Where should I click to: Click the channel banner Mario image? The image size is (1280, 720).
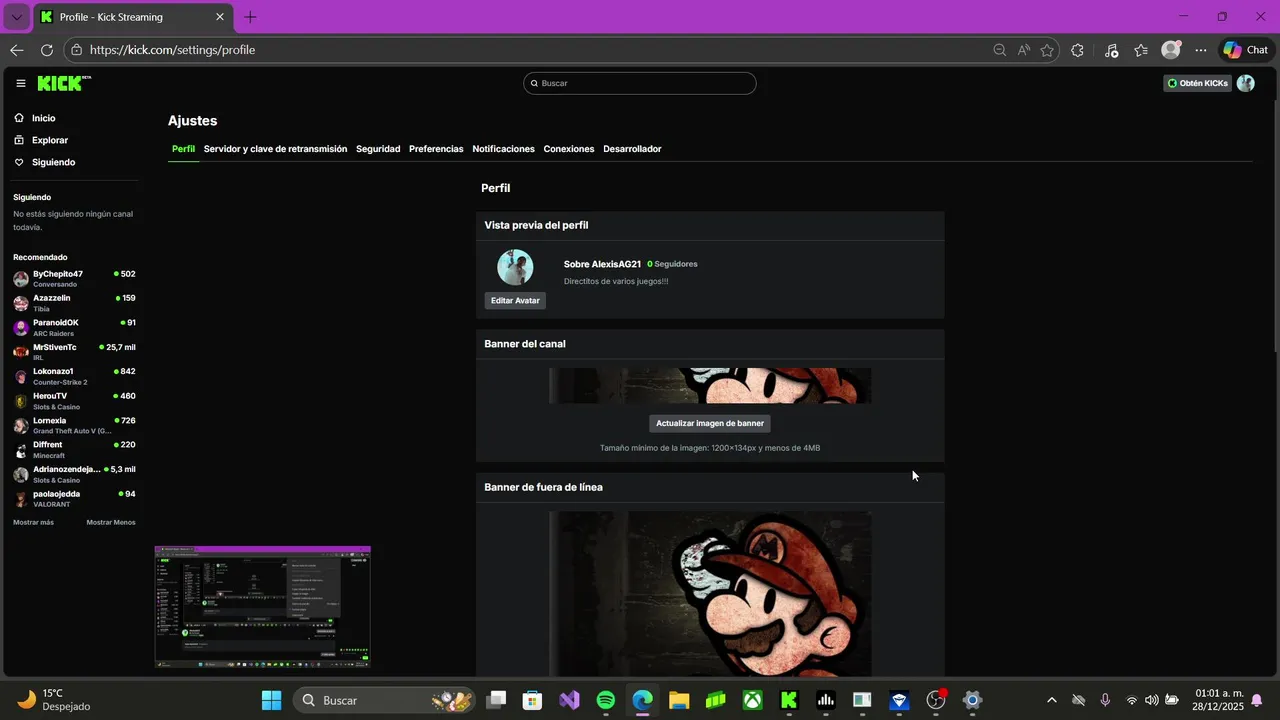coord(710,386)
